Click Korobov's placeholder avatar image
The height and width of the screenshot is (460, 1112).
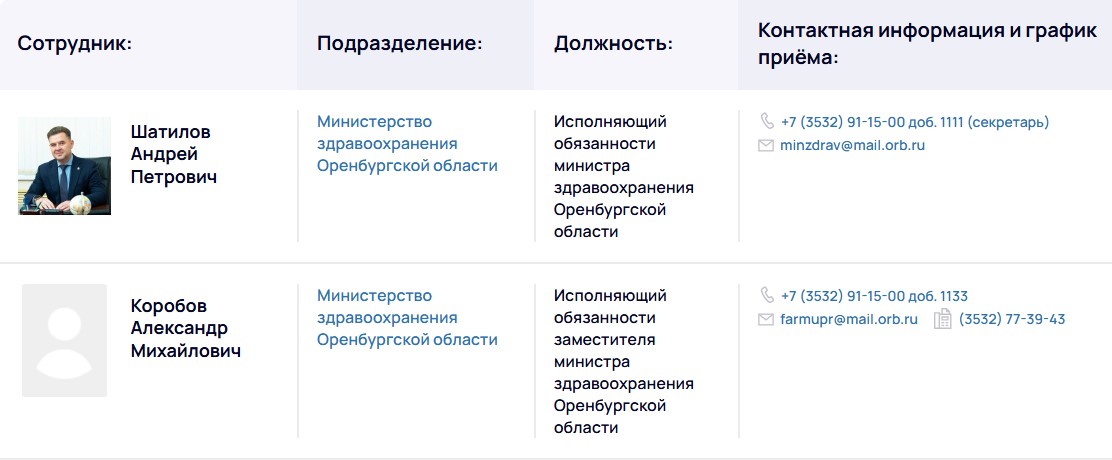click(x=65, y=340)
